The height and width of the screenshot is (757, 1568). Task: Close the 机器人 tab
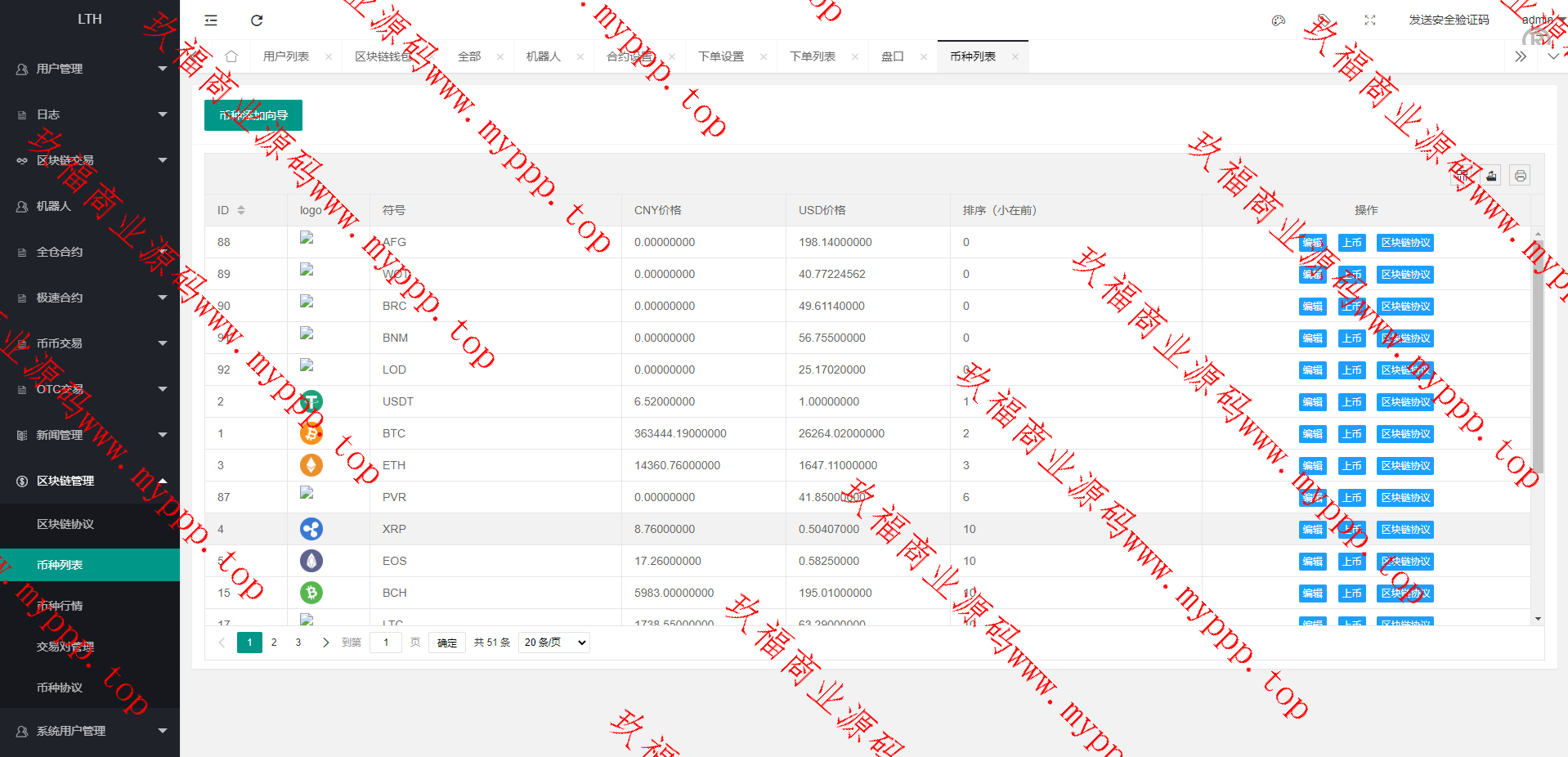(580, 56)
